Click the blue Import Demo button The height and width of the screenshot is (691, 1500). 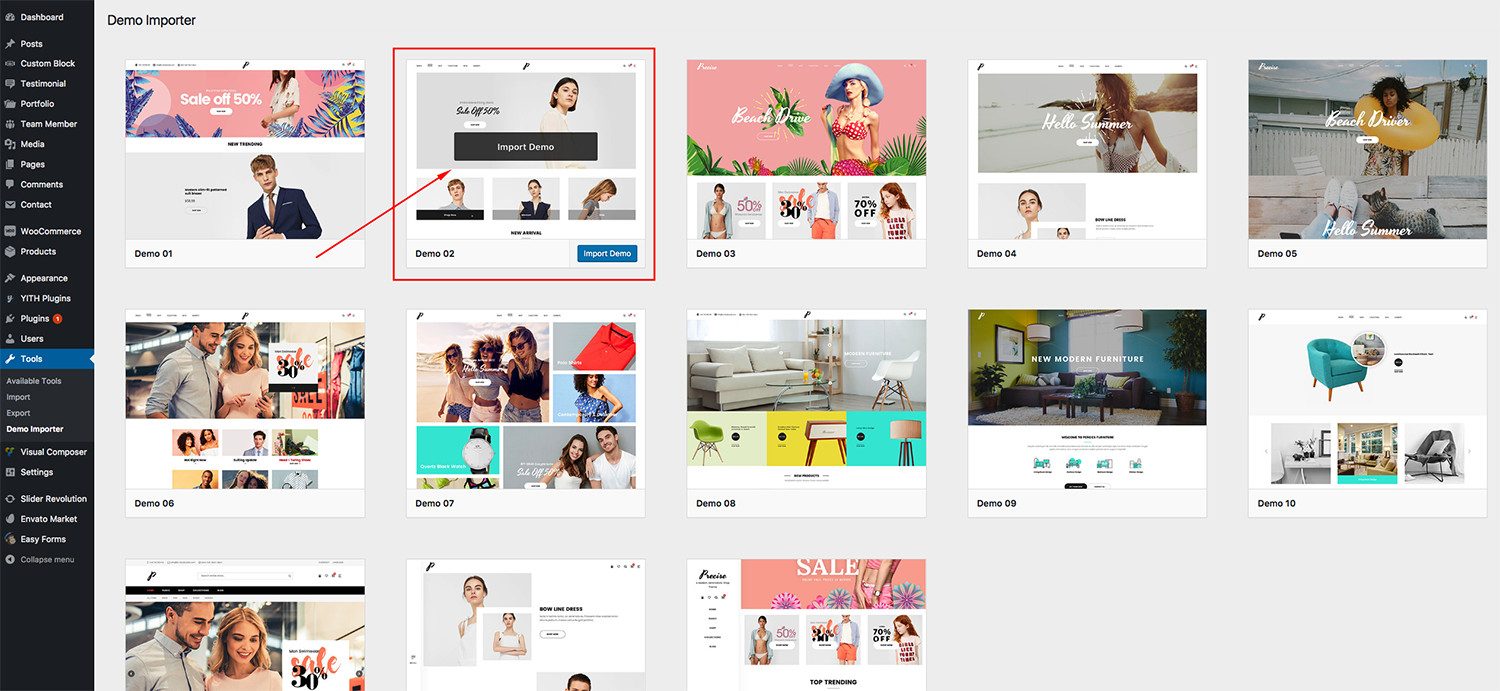point(607,253)
